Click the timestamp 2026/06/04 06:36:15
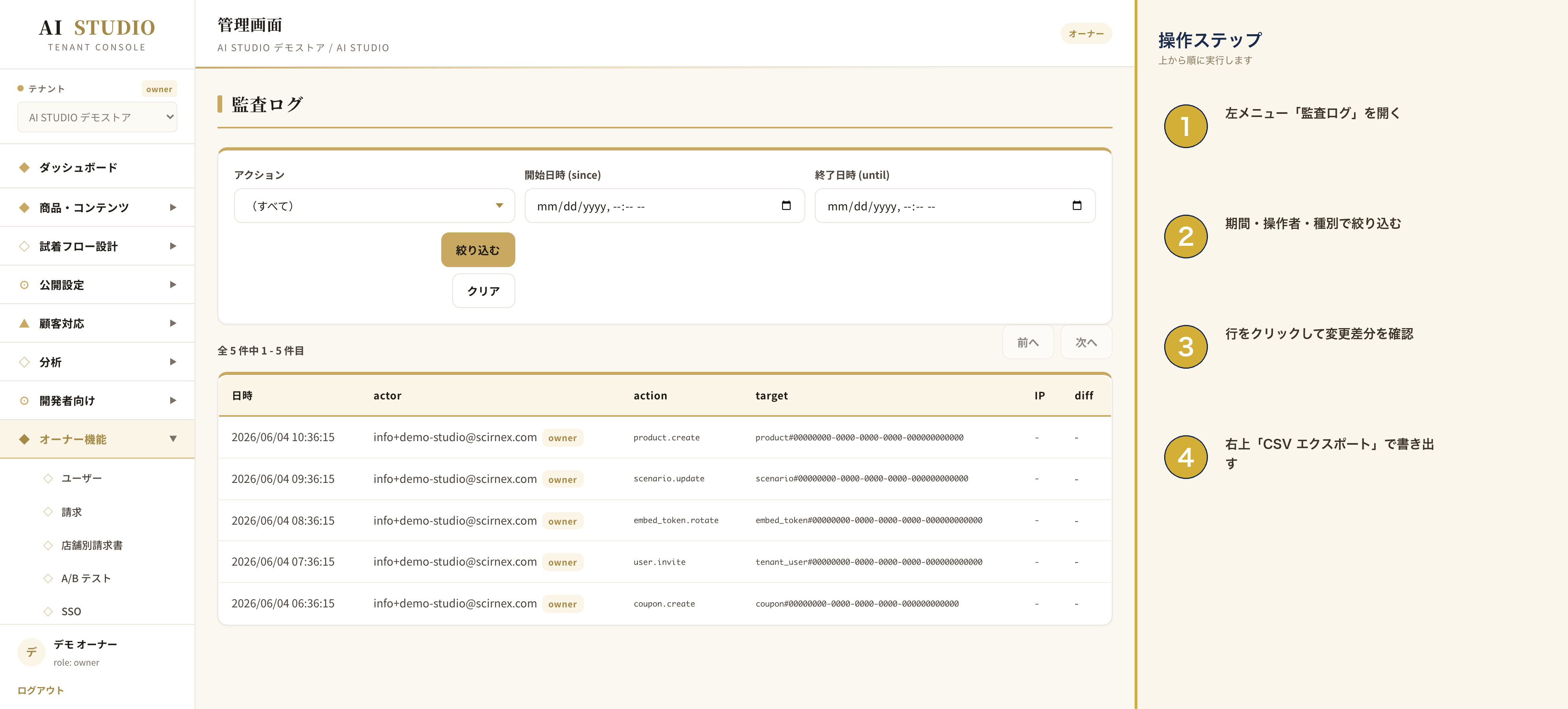This screenshot has height=709, width=1568. [283, 604]
